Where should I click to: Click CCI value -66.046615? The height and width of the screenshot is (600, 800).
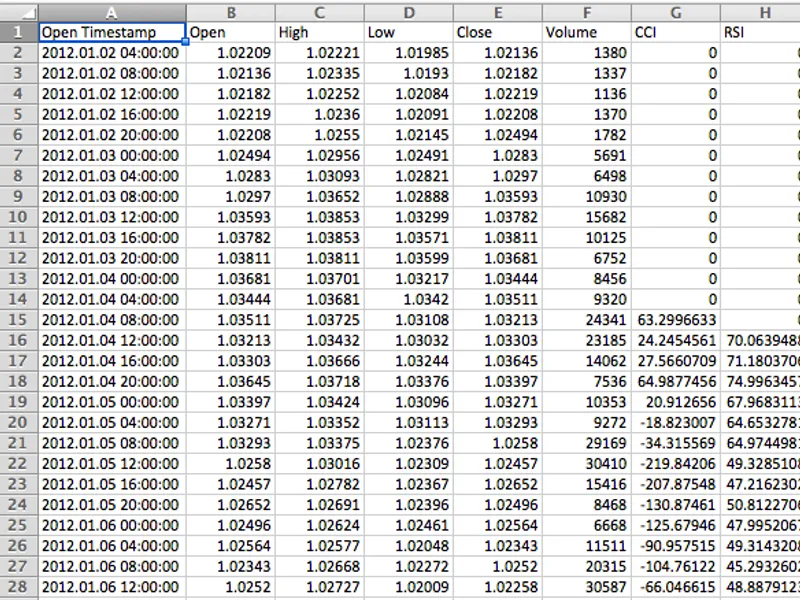pyautogui.click(x=676, y=587)
